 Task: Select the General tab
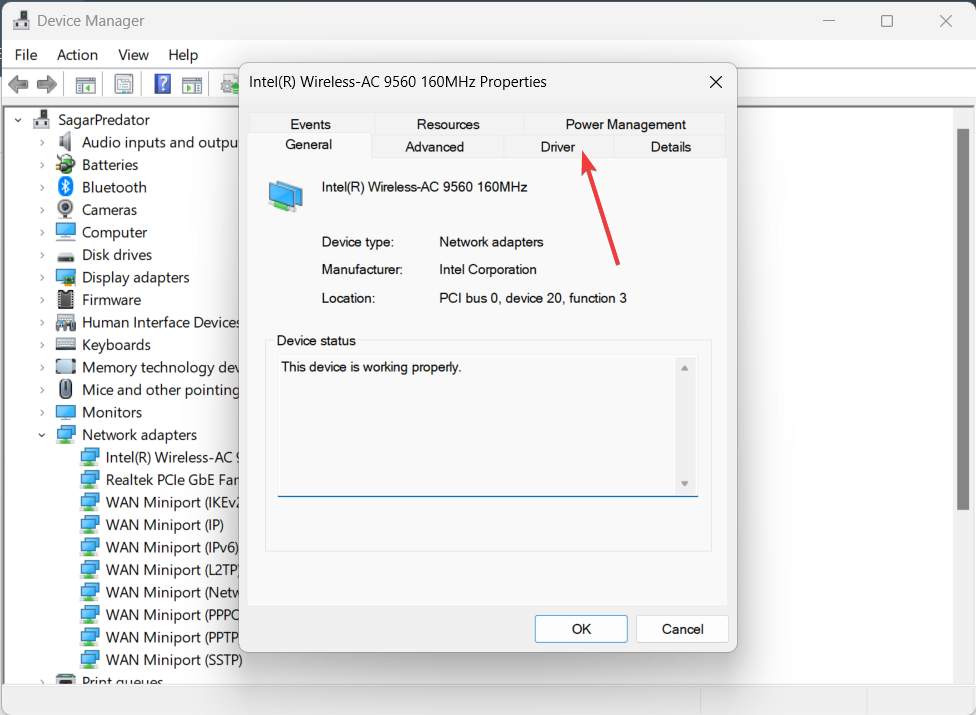click(309, 145)
